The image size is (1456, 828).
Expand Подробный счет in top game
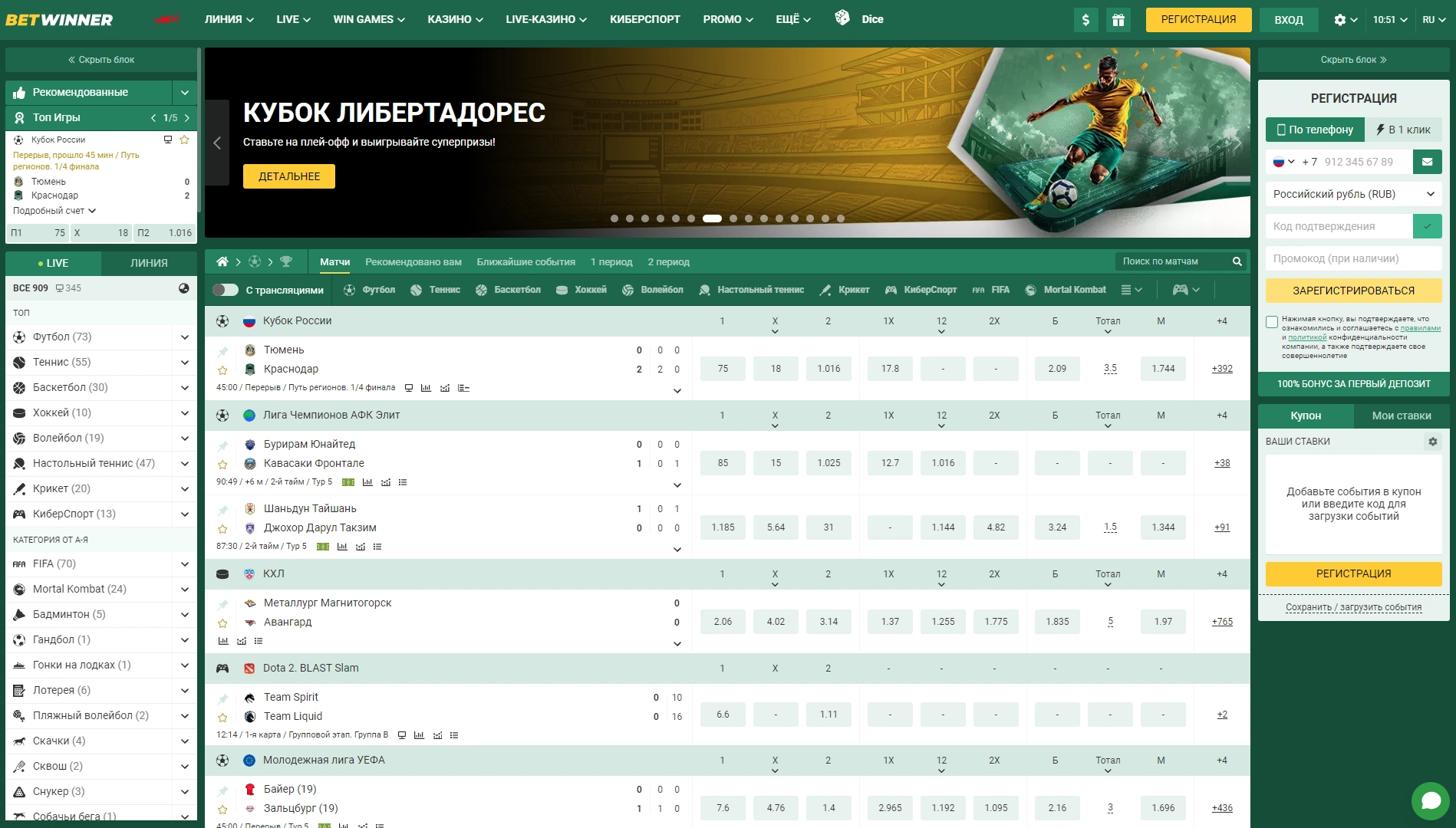(x=54, y=211)
